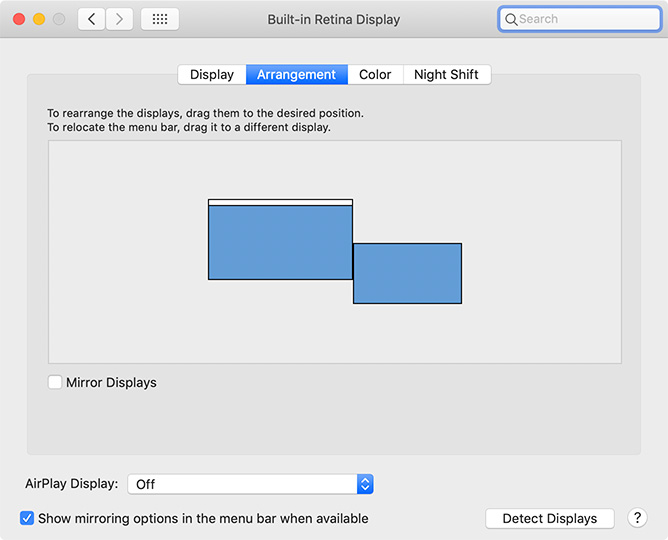
Task: Select the smaller secondary display rectangle
Action: pos(407,273)
